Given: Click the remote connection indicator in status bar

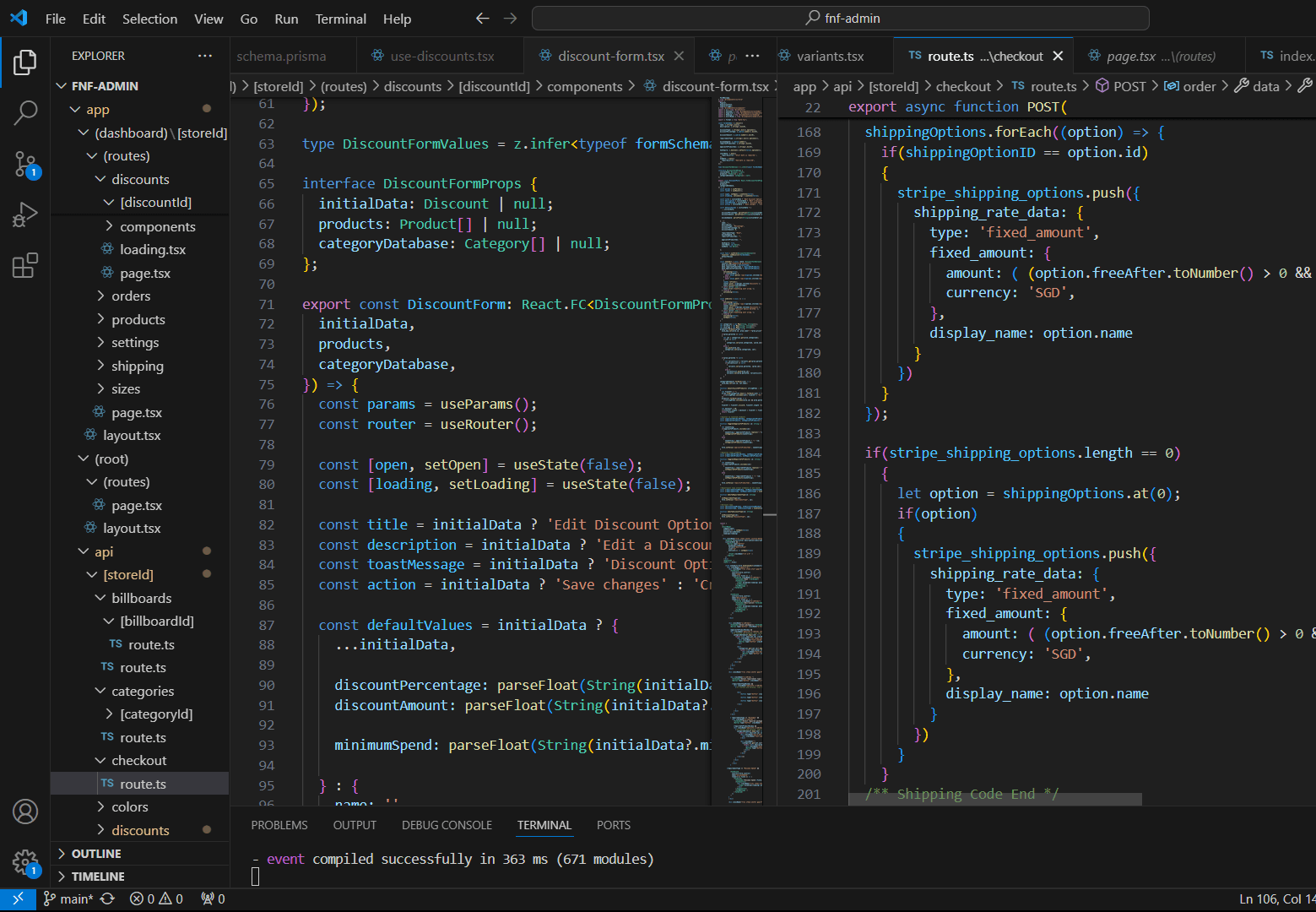Looking at the screenshot, I should [x=18, y=898].
